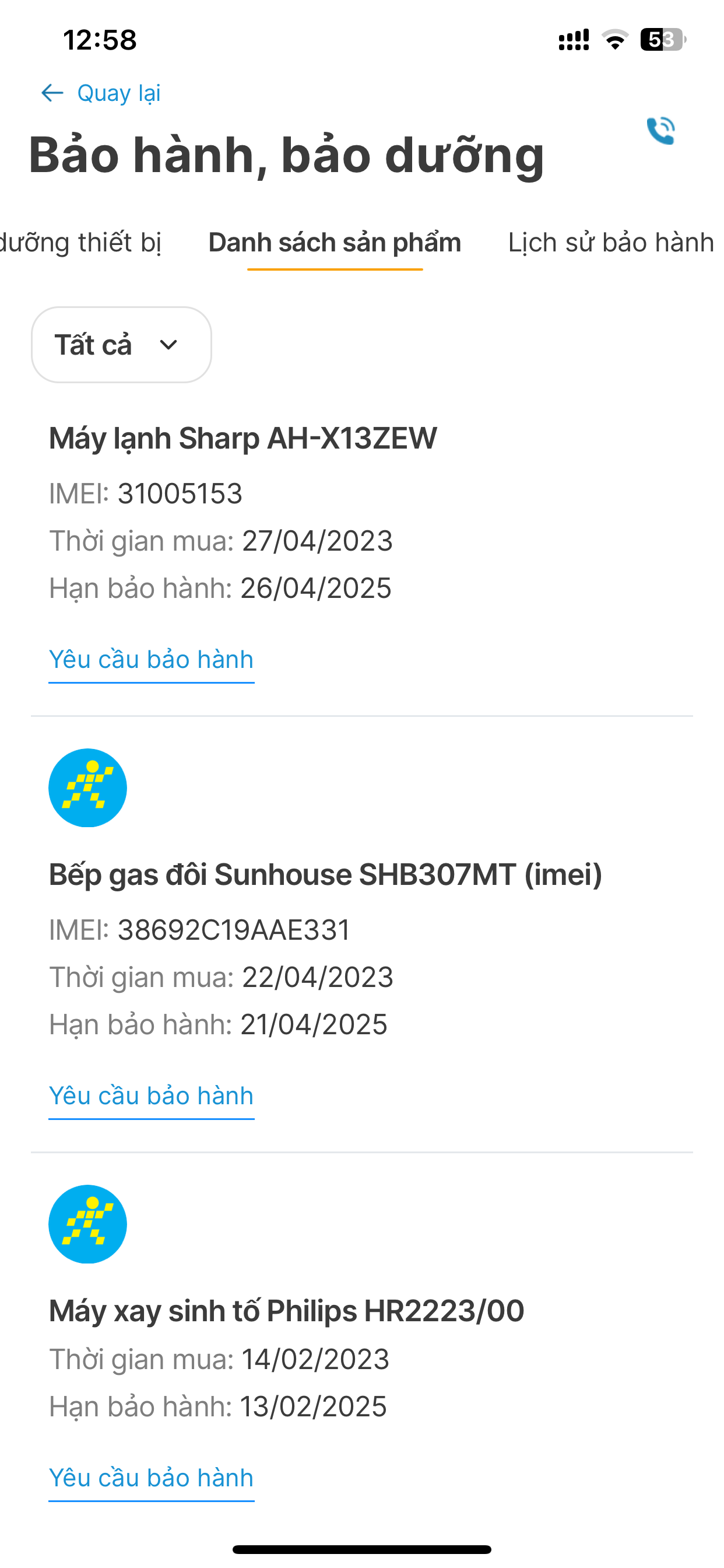This screenshot has height=1568, width=724.
Task: Request warranty for Sunhouse SHB307MT stove
Action: 151,1096
